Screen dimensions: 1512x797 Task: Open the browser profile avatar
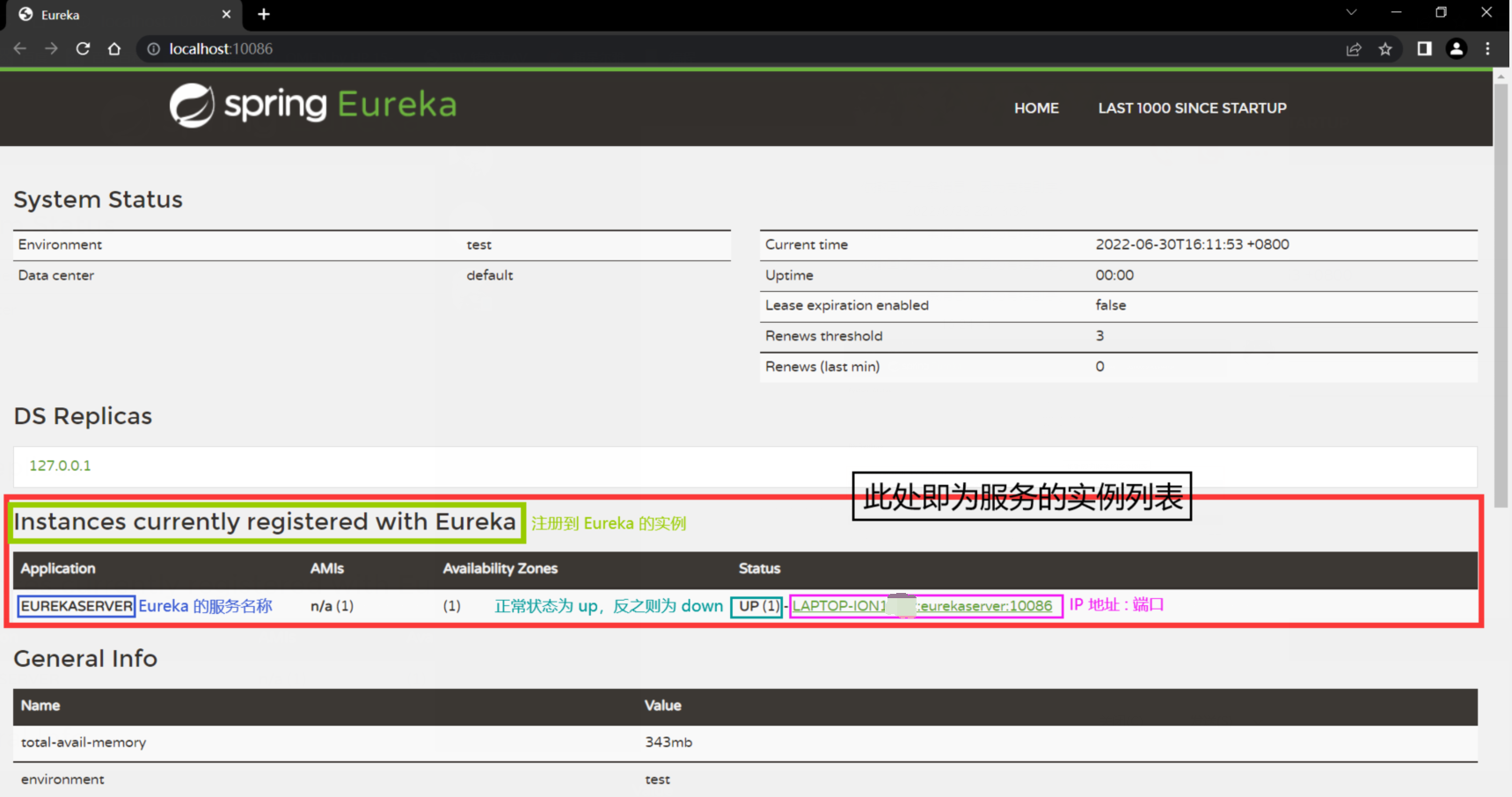pos(1457,49)
